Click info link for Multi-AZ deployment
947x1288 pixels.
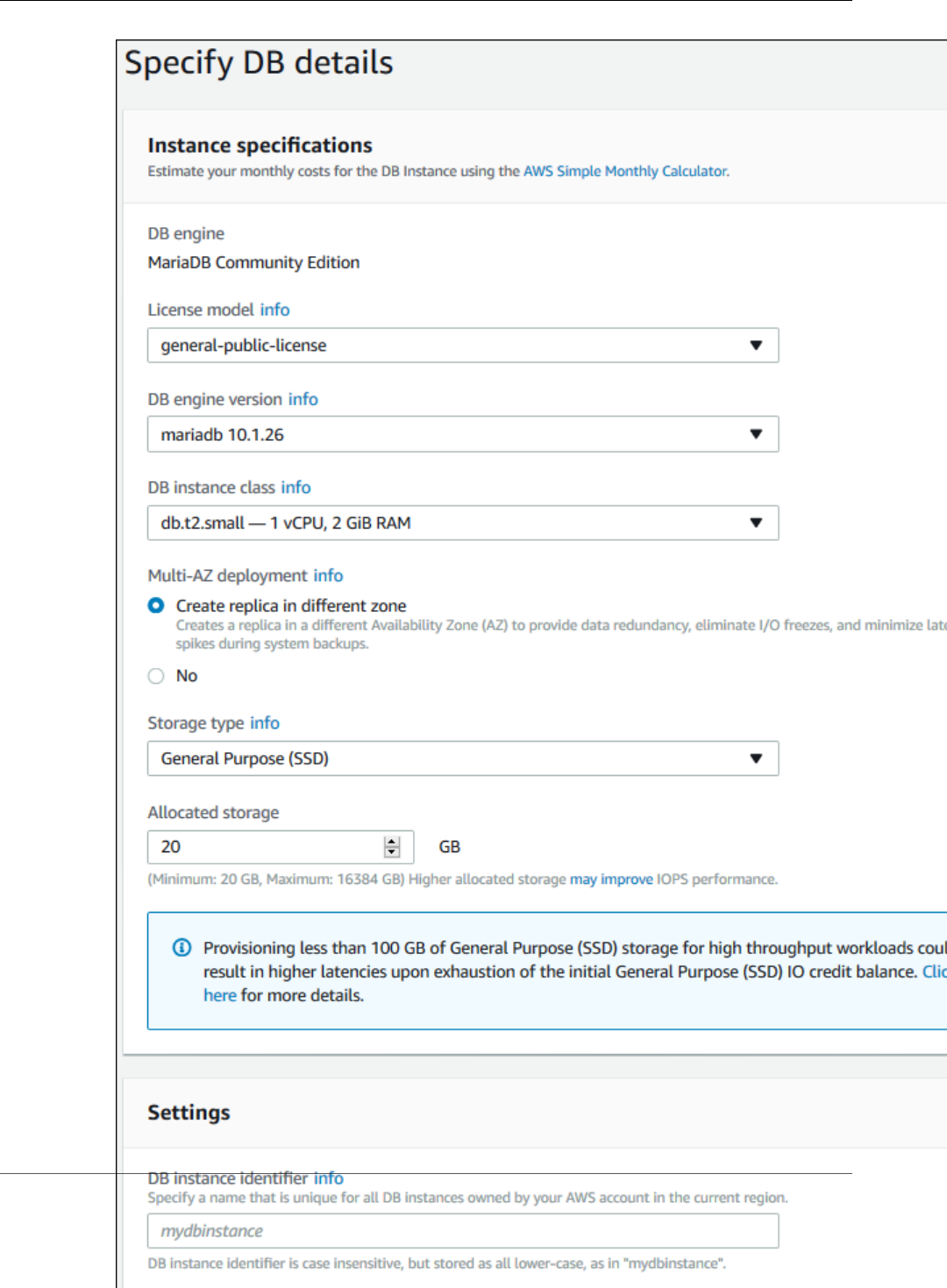[328, 575]
